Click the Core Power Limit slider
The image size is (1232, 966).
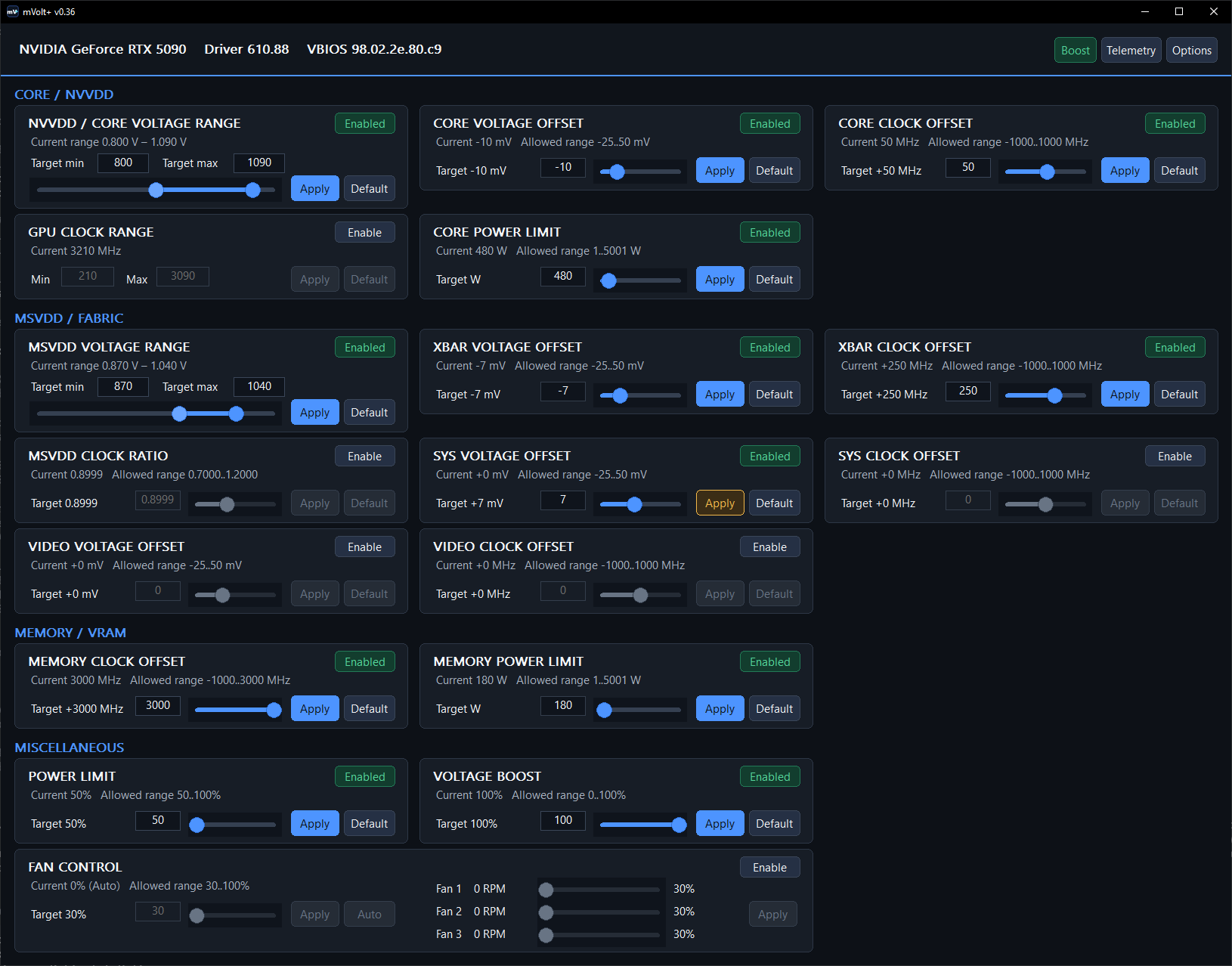tap(640, 280)
